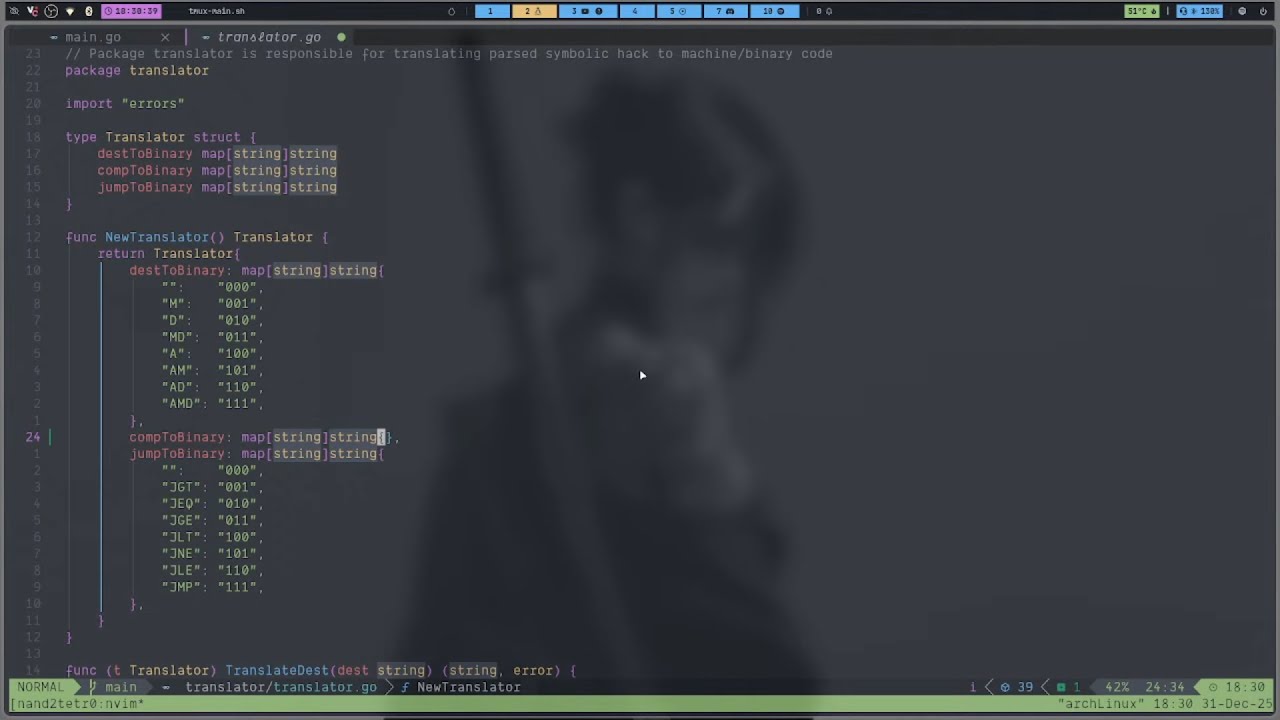The height and width of the screenshot is (720, 1280).
Task: Click the eye-slash icon in top bar
Action: point(14,11)
